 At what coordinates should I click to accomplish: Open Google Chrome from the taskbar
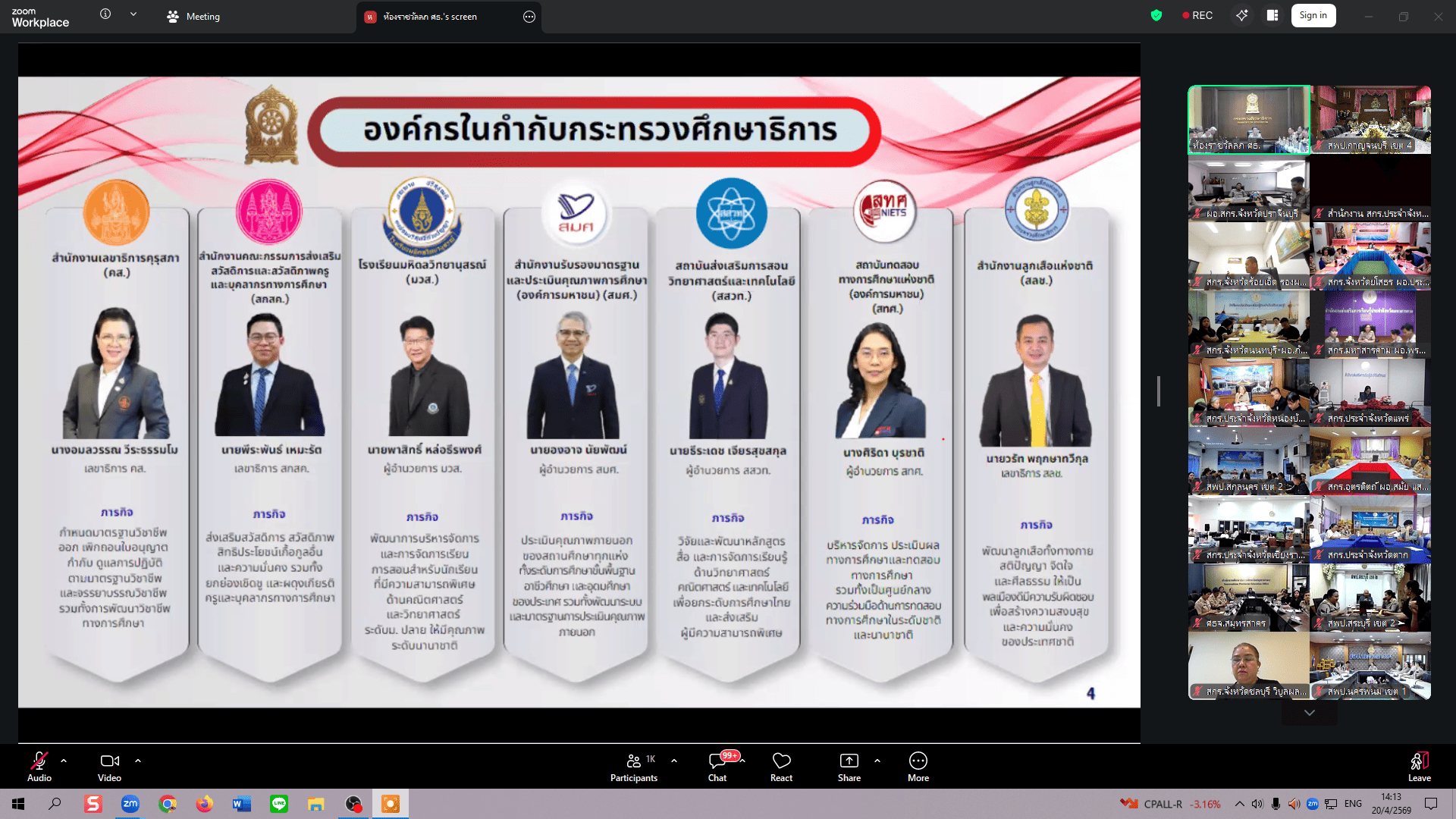point(168,804)
